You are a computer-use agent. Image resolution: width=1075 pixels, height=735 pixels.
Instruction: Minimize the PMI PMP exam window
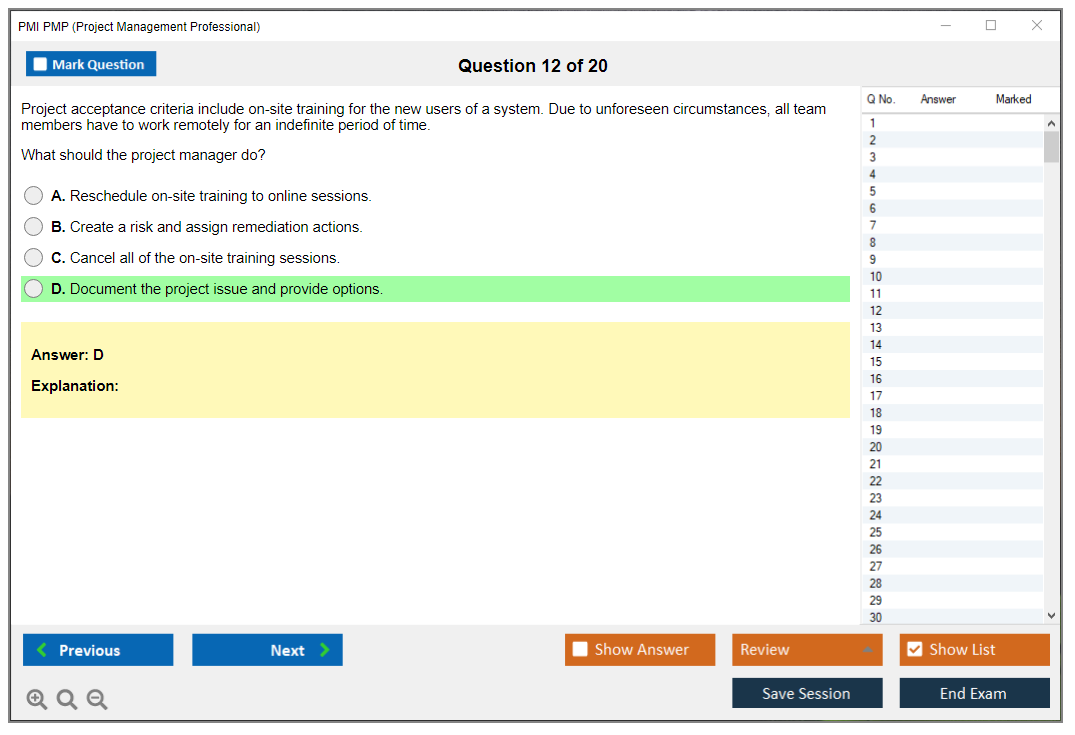(x=946, y=26)
